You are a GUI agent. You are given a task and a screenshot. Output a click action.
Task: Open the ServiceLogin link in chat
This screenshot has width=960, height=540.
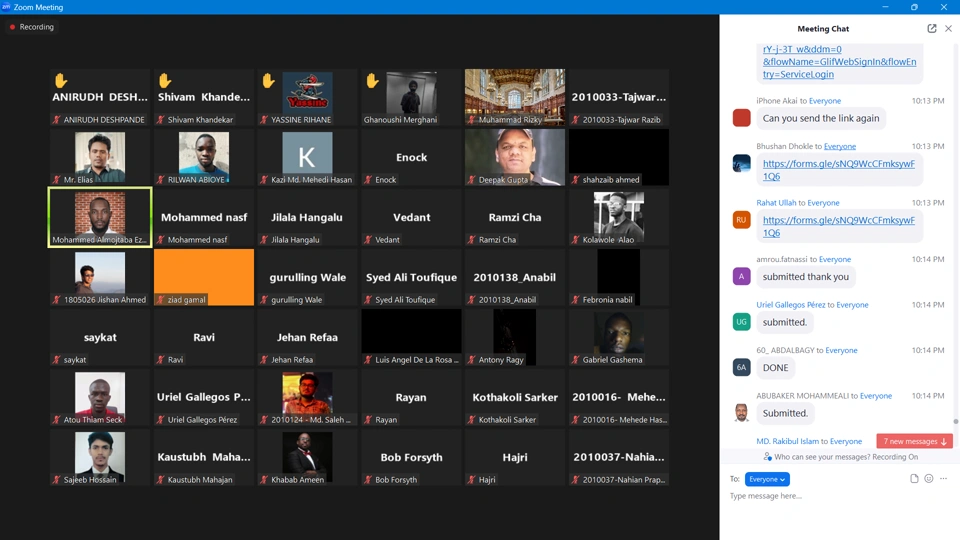pyautogui.click(x=839, y=61)
